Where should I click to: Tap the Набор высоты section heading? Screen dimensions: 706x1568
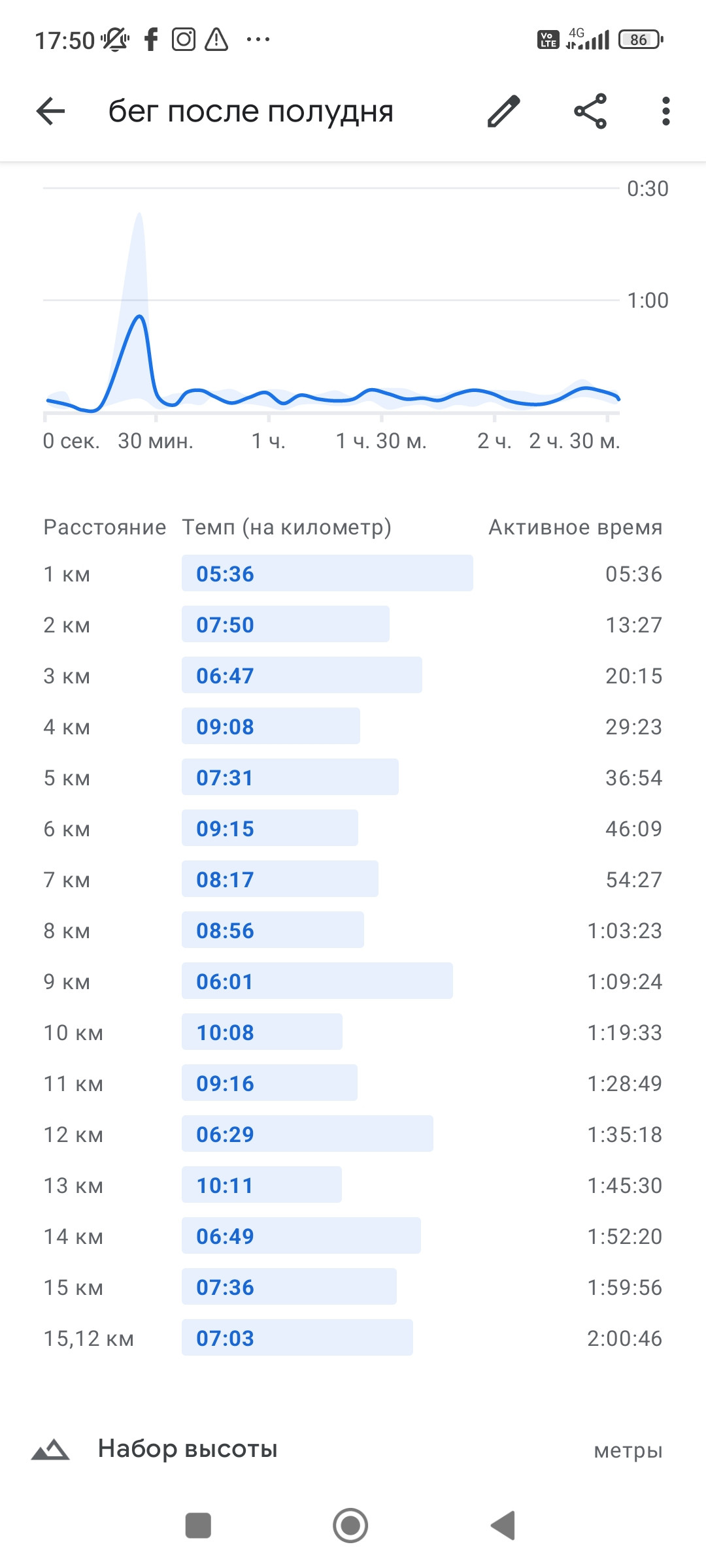pos(188,1449)
